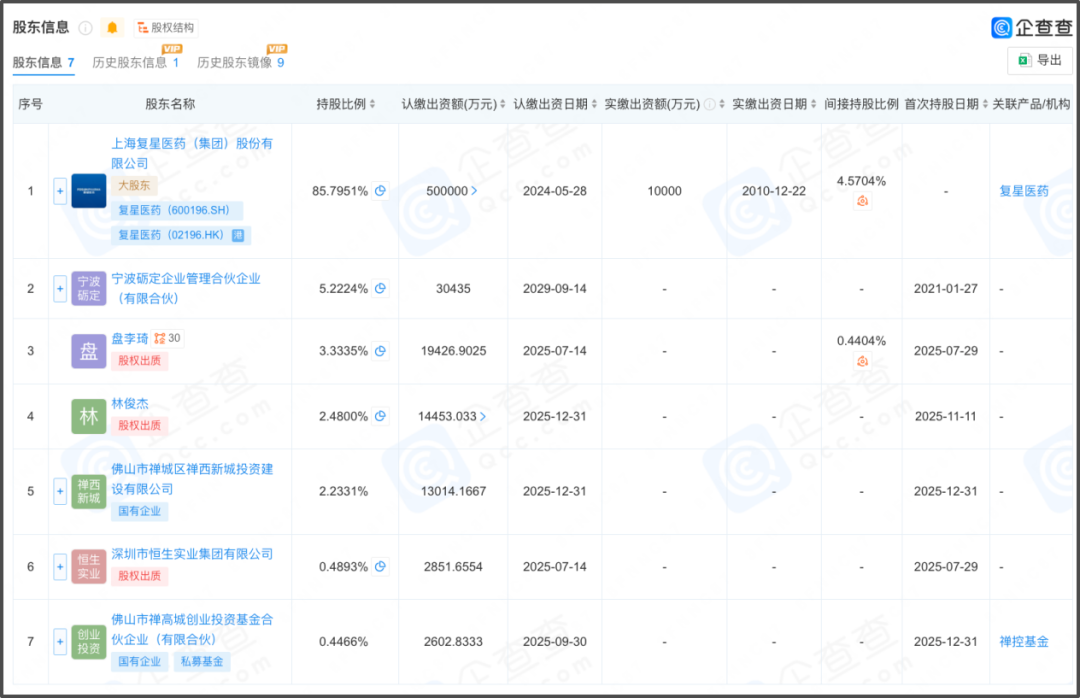Open pie chart icon beside 0.4893%
The width and height of the screenshot is (1080, 698).
pos(380,567)
